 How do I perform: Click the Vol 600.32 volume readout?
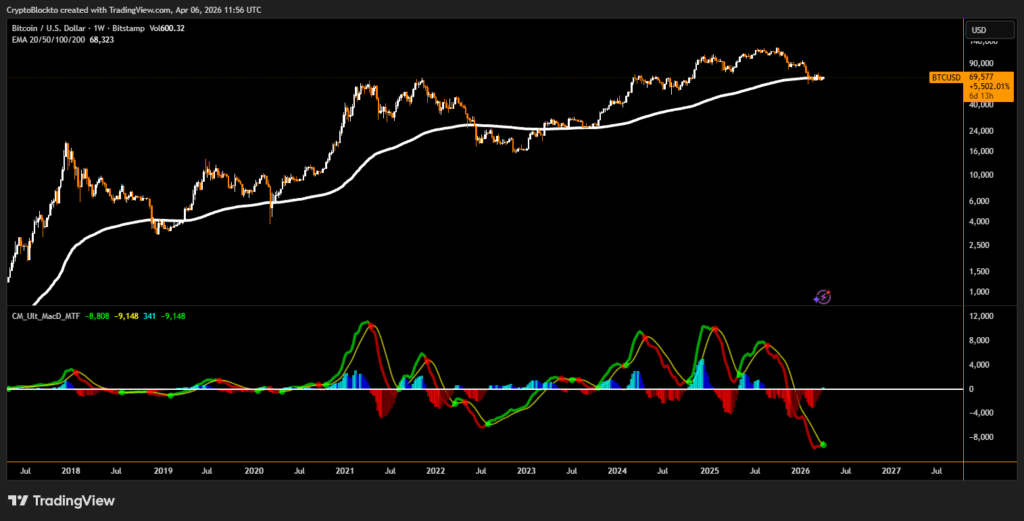click(166, 28)
